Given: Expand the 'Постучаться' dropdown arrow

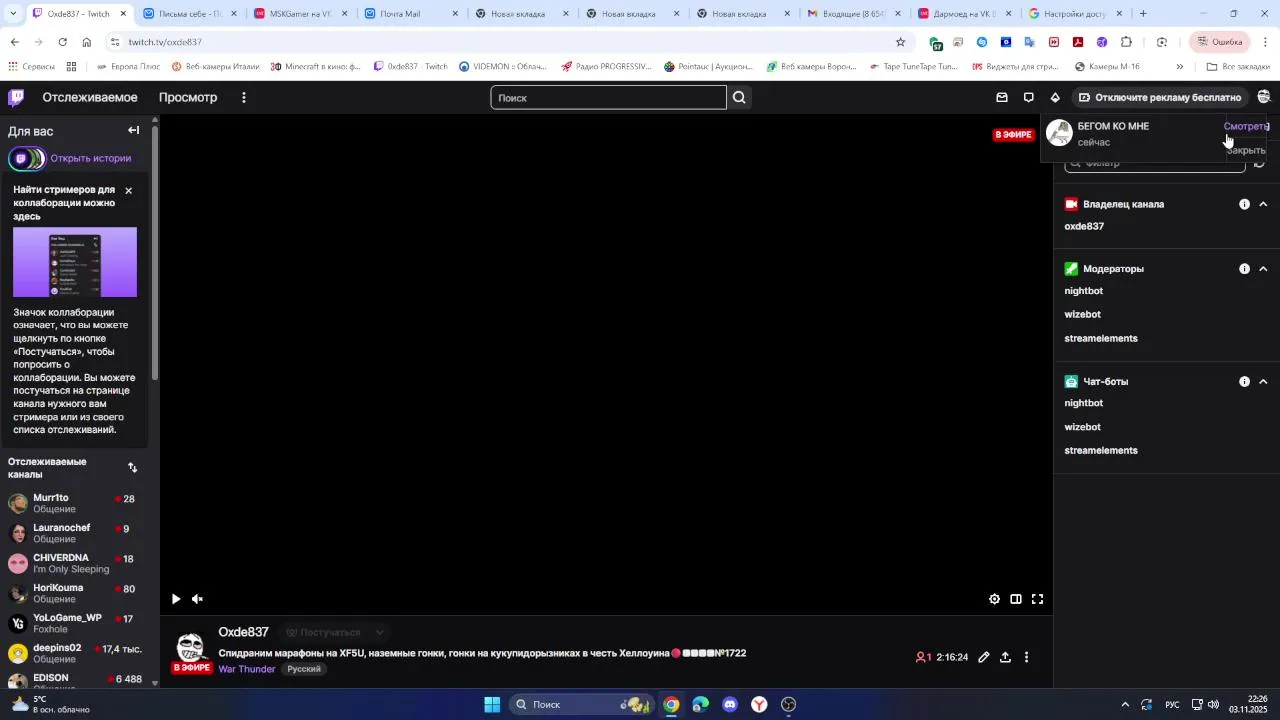Looking at the screenshot, I should (379, 632).
